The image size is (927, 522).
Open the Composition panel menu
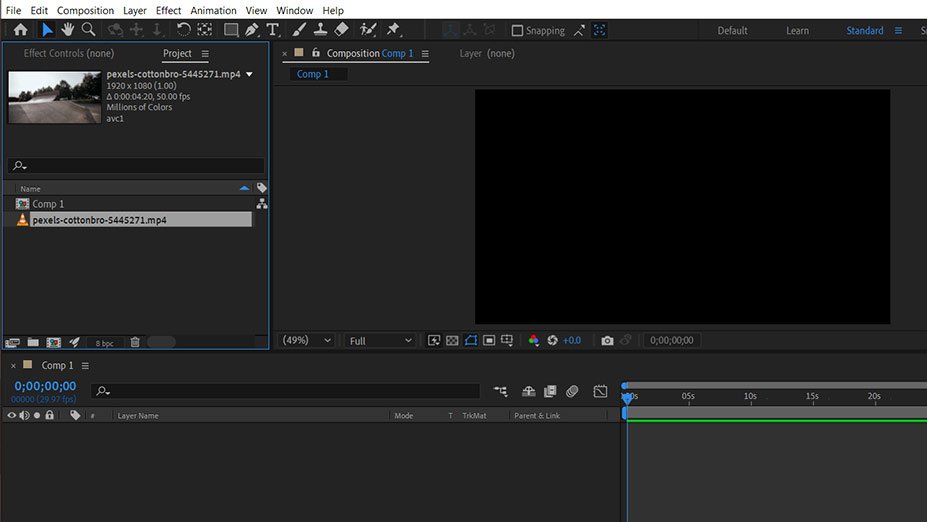[425, 54]
